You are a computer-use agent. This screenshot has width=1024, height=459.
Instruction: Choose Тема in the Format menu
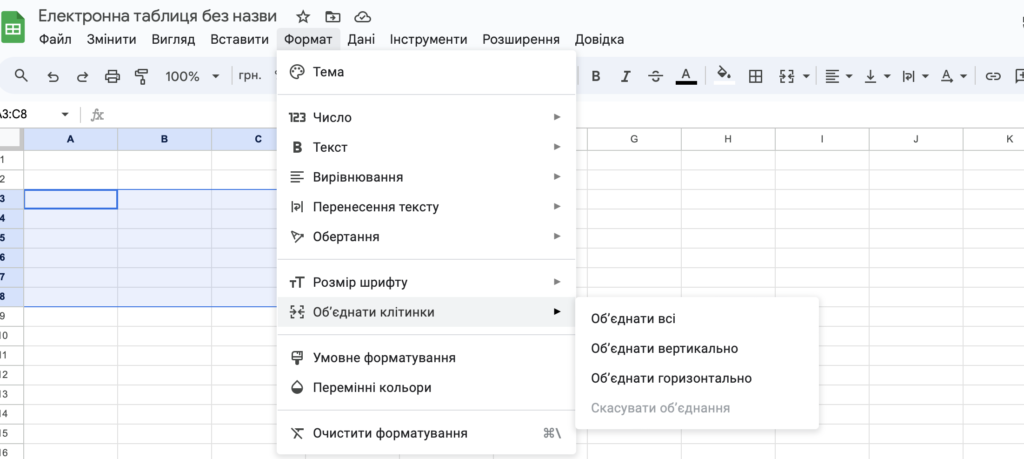coord(426,72)
